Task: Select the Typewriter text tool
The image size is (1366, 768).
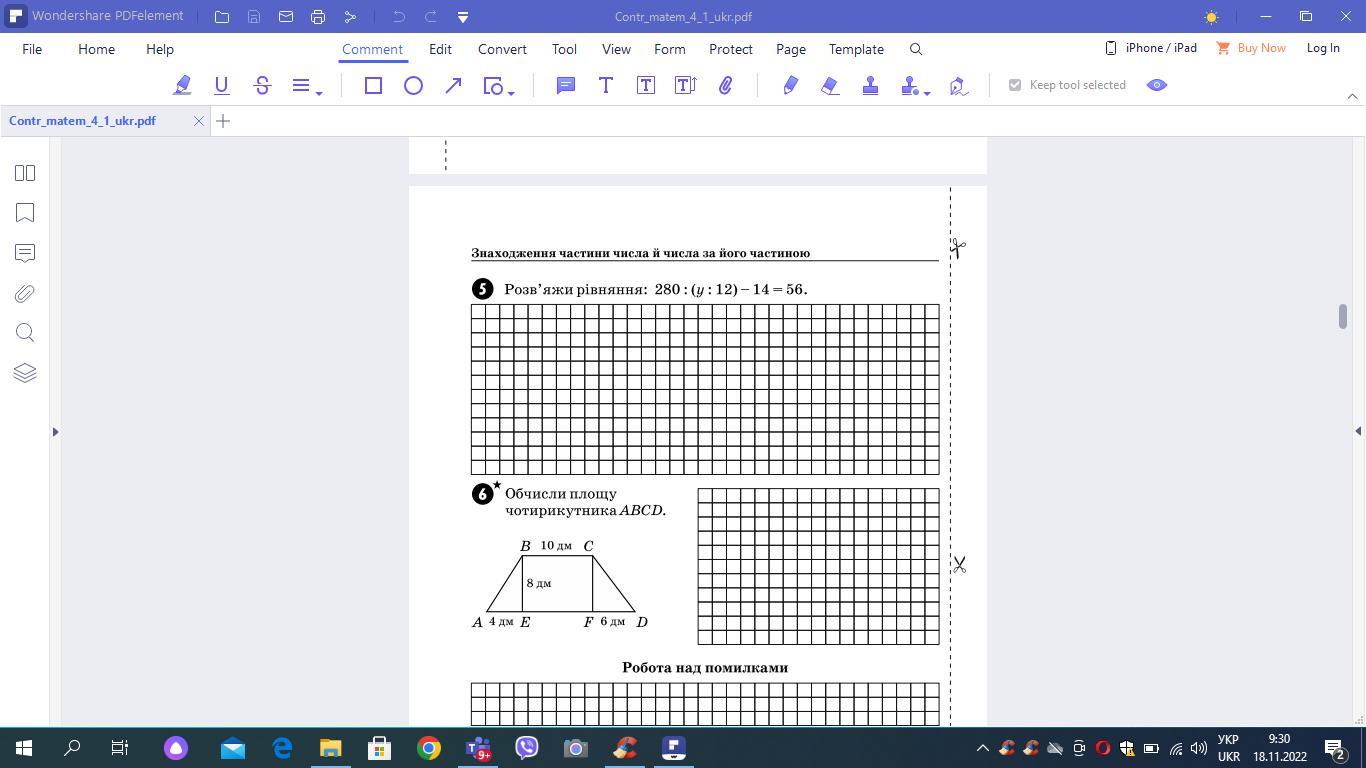Action: [606, 86]
